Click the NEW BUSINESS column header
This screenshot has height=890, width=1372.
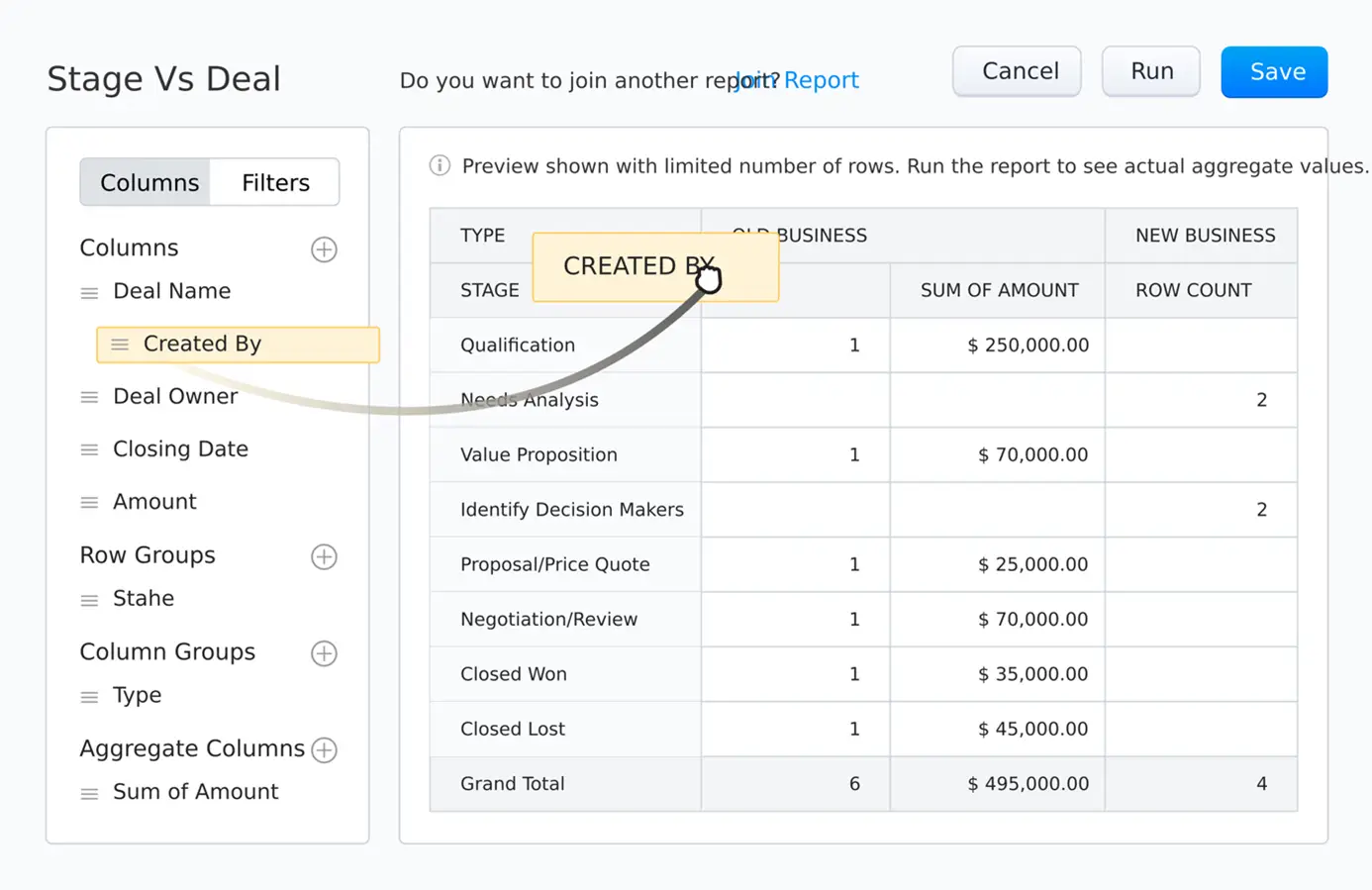(1204, 236)
